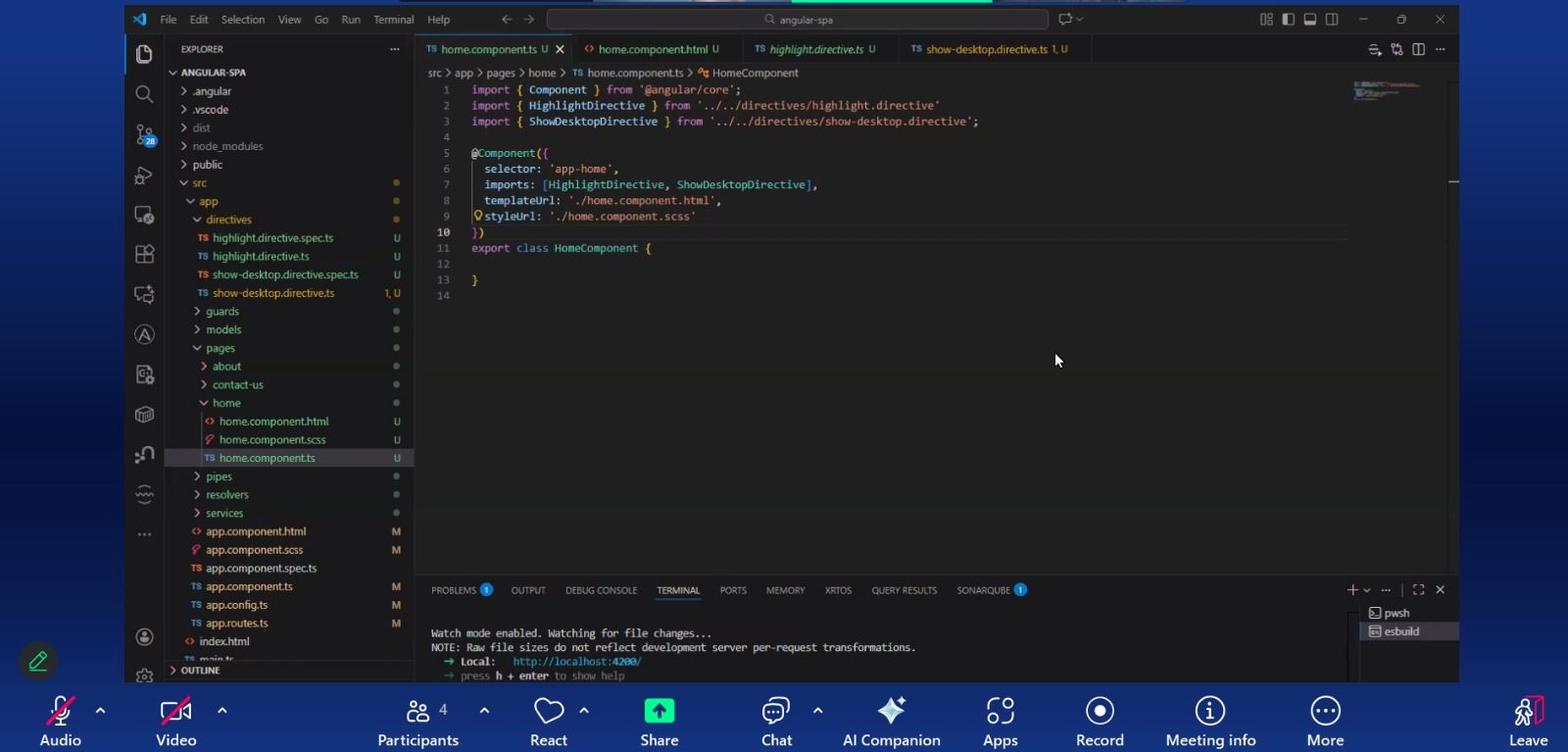Open Meeting info in Zoom toolbar
The image size is (1568, 752).
(x=1210, y=722)
